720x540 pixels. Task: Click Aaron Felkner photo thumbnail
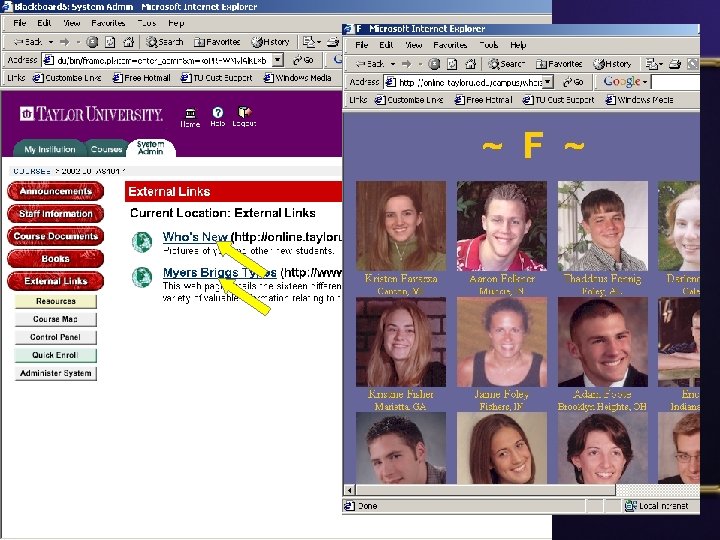(x=501, y=225)
